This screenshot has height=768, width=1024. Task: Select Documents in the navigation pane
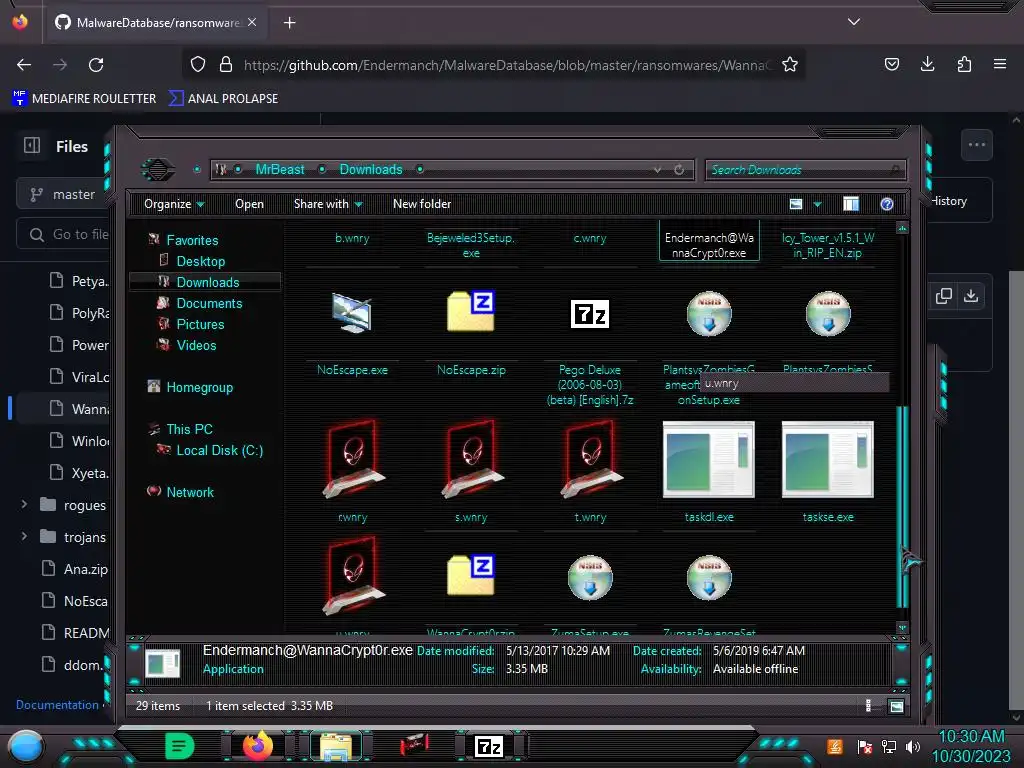pos(209,303)
